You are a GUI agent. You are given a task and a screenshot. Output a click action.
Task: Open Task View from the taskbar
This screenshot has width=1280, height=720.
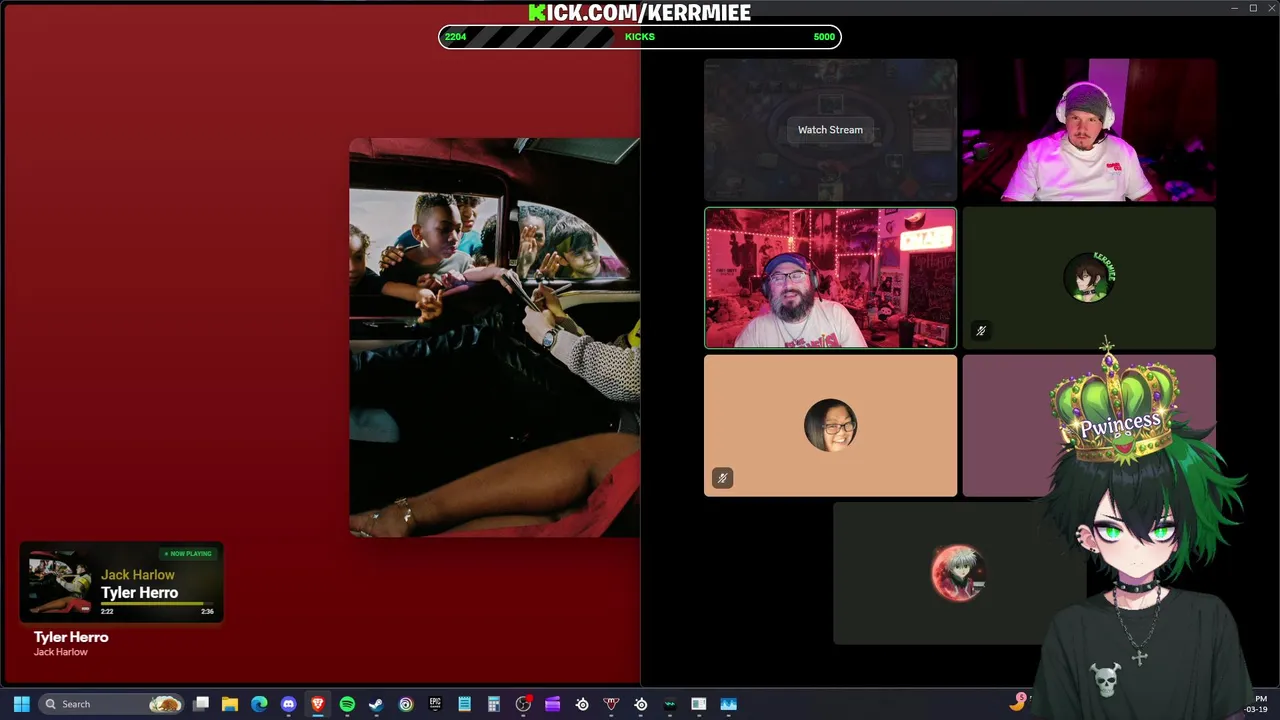[x=201, y=704]
